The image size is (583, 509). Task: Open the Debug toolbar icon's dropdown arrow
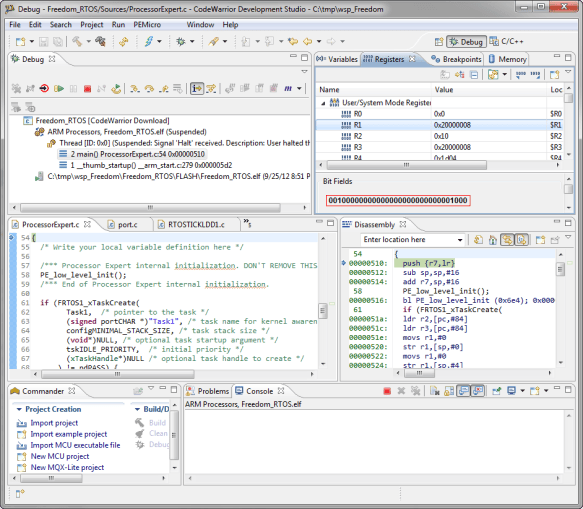click(x=192, y=41)
